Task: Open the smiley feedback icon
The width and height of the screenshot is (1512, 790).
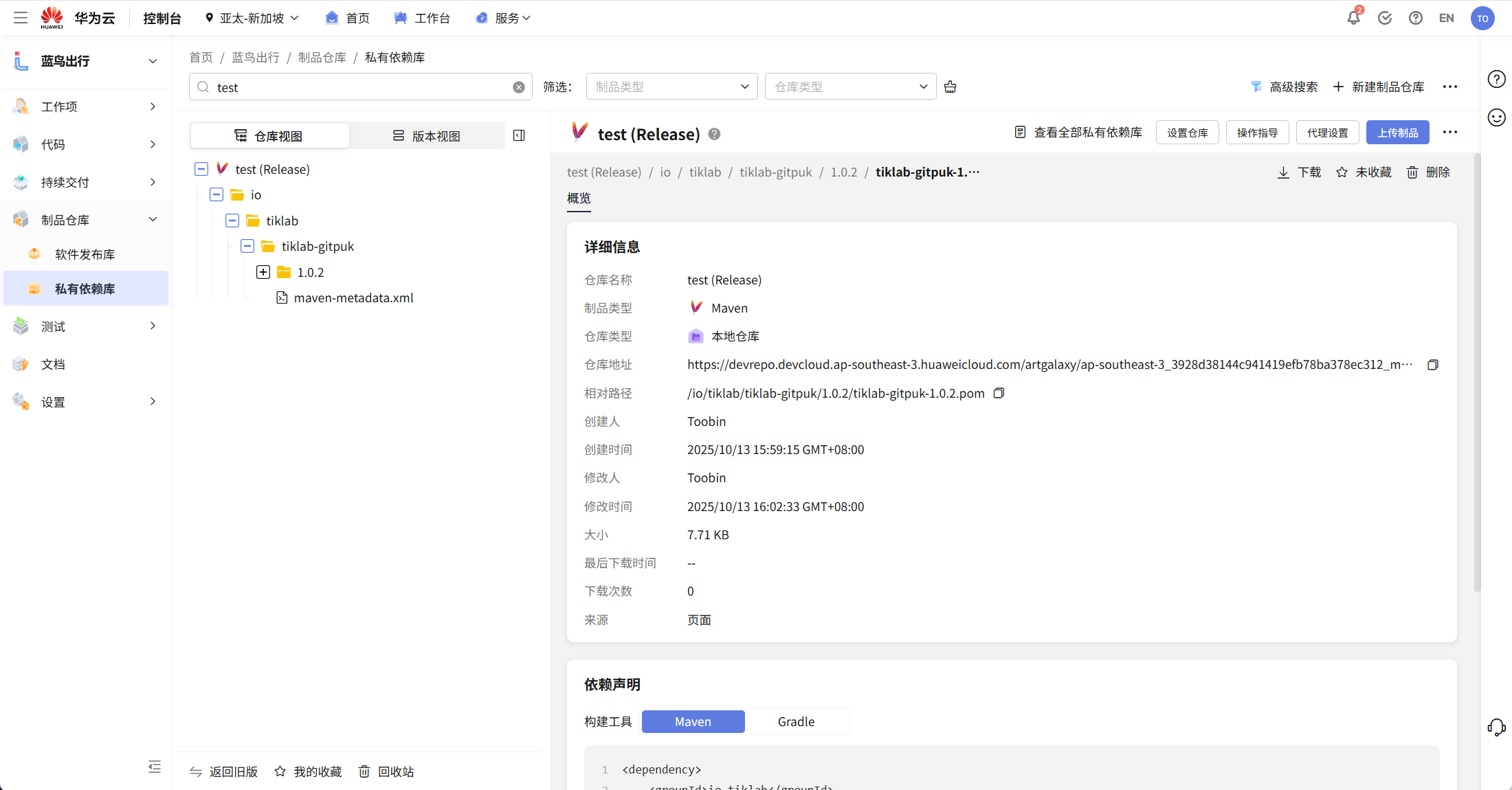Action: click(1496, 117)
